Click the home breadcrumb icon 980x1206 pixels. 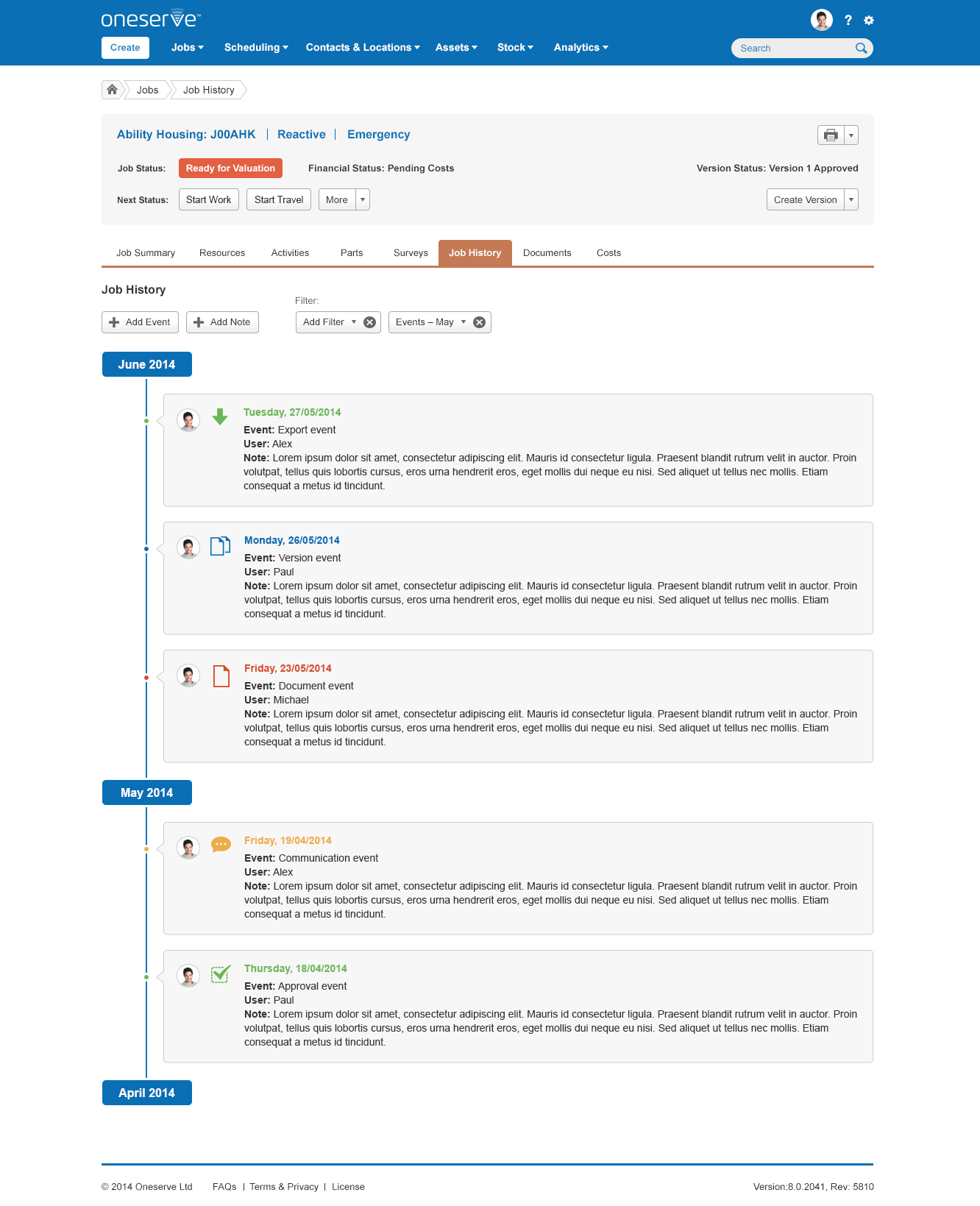112,90
